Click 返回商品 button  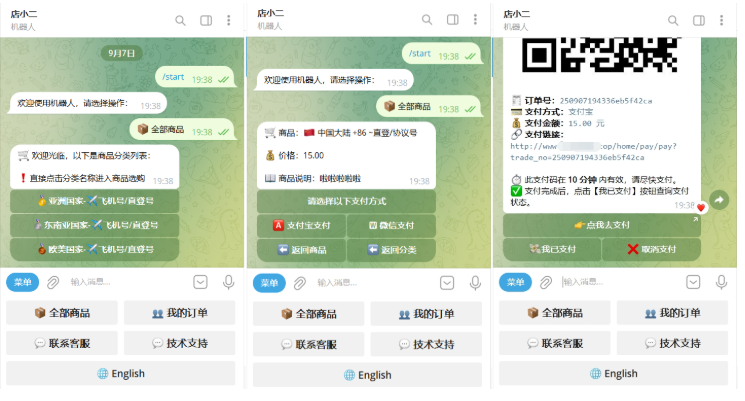(301, 249)
